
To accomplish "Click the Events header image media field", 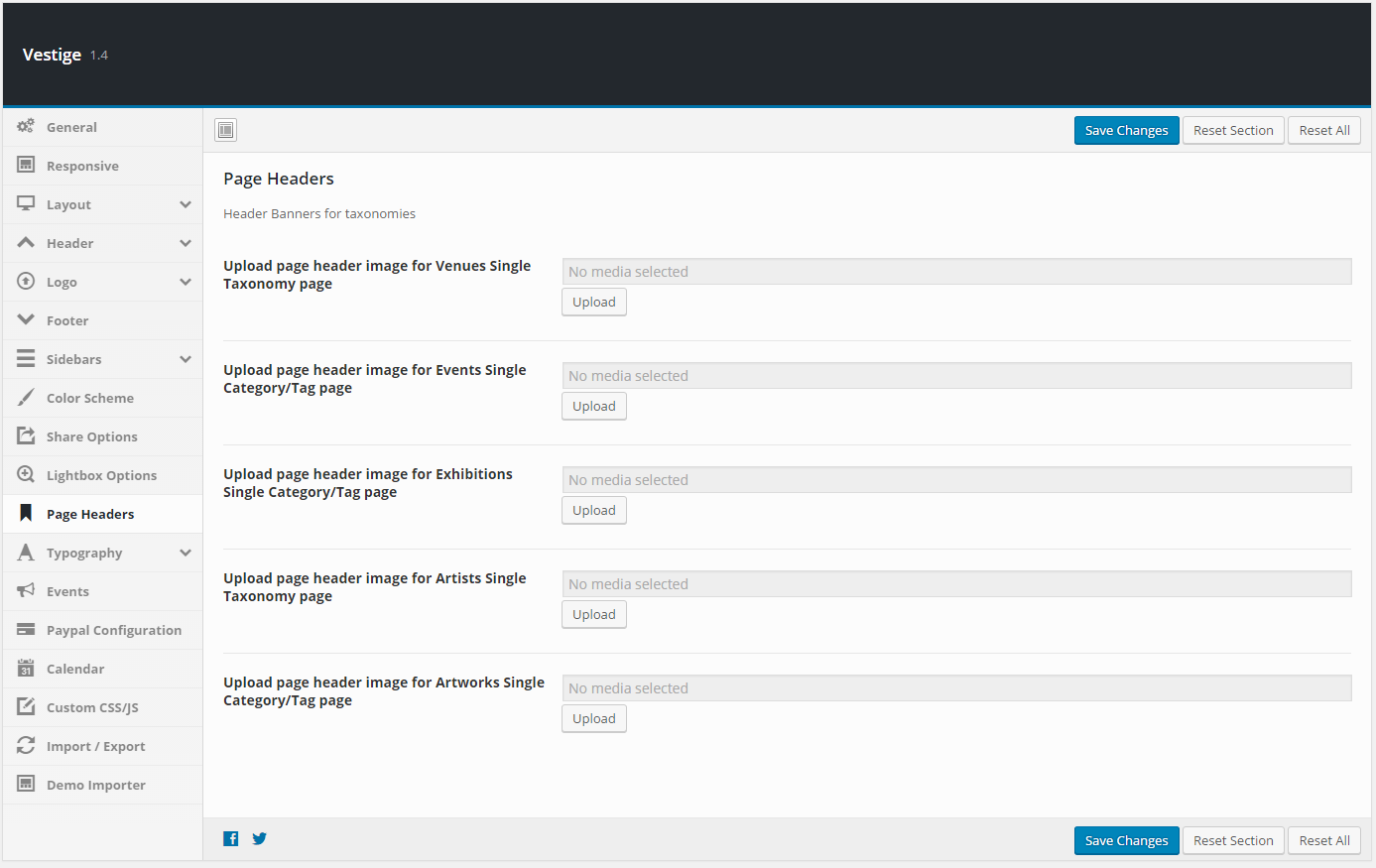I will coord(956,376).
